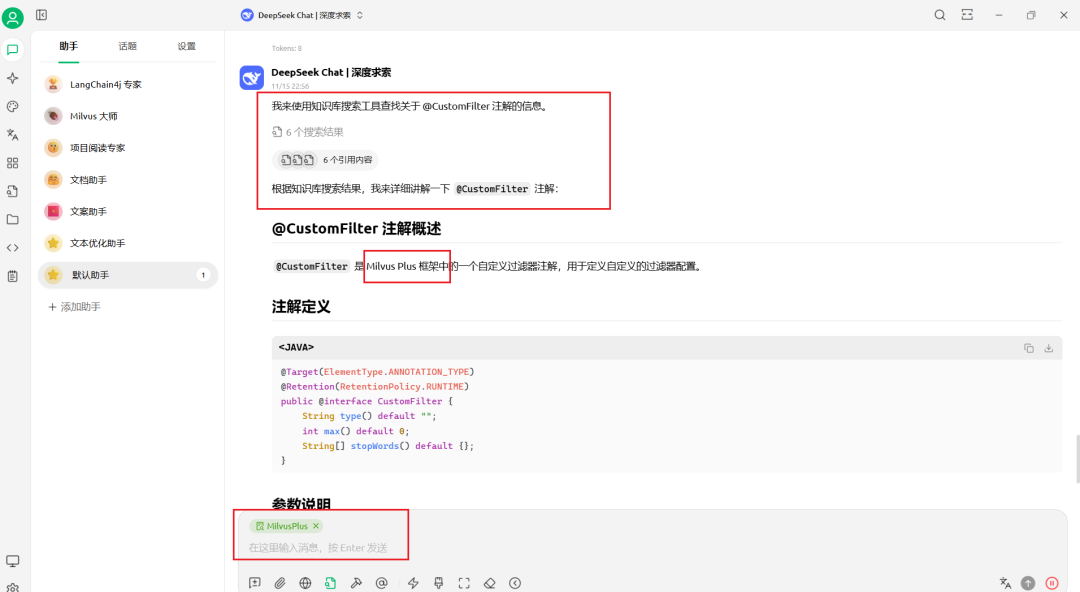Expand the 6 个搜索结果 search results

(308, 132)
